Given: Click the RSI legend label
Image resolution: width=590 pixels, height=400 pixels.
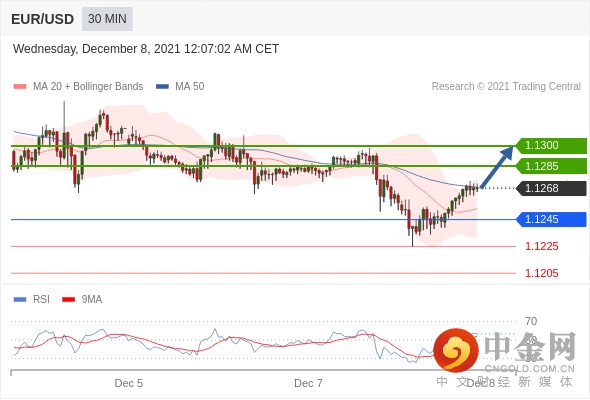Looking at the screenshot, I should coord(41,300).
